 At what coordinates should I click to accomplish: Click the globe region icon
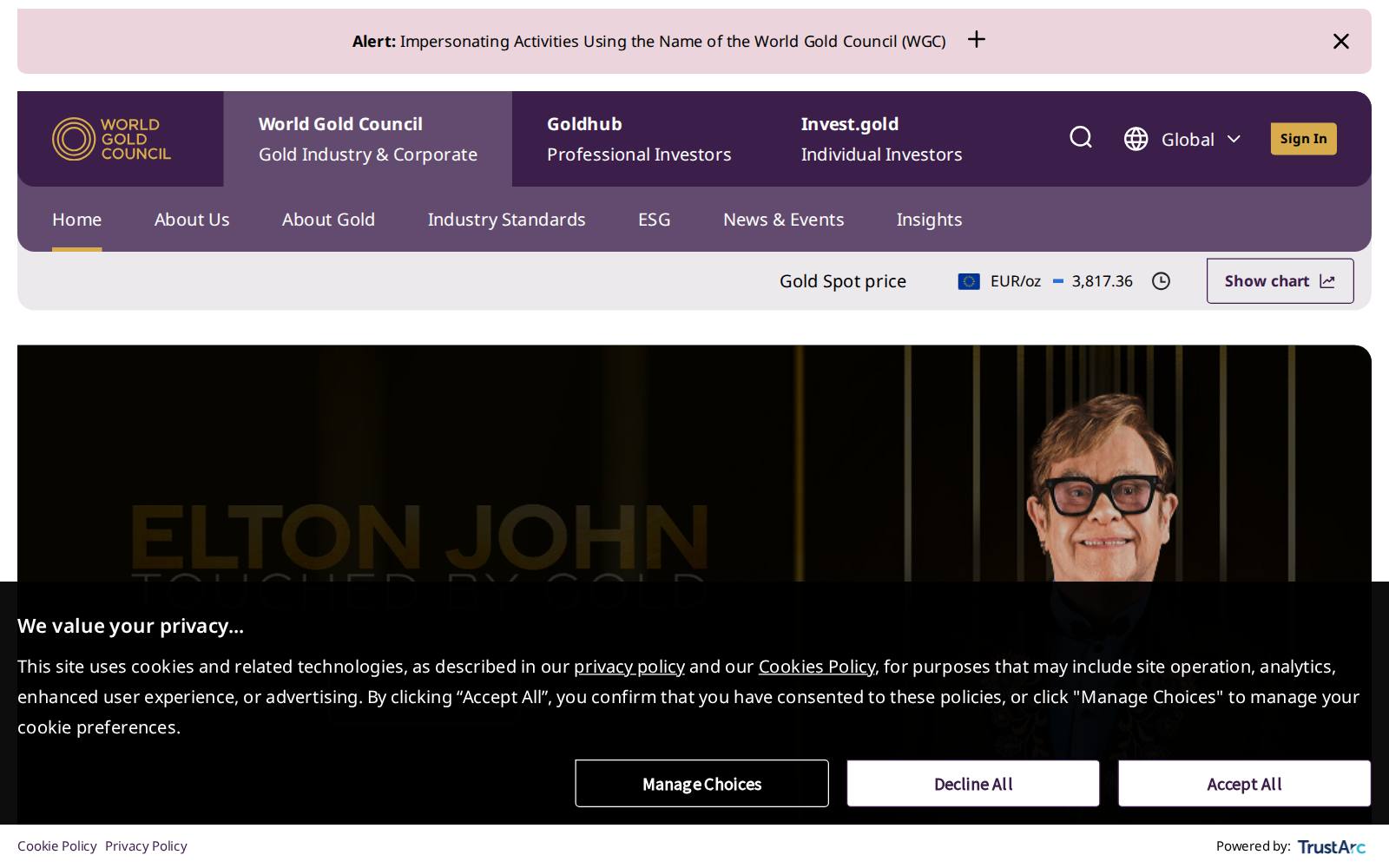click(x=1136, y=139)
